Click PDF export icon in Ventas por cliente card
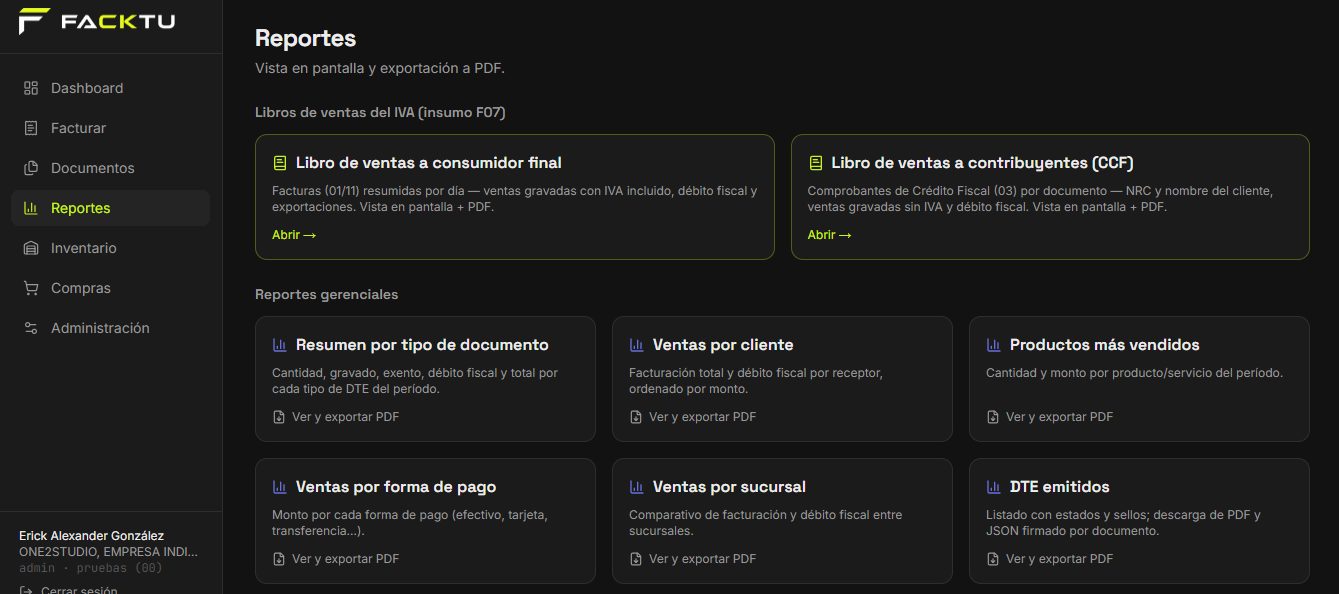Screen dimensions: 1339x594 tap(636, 417)
